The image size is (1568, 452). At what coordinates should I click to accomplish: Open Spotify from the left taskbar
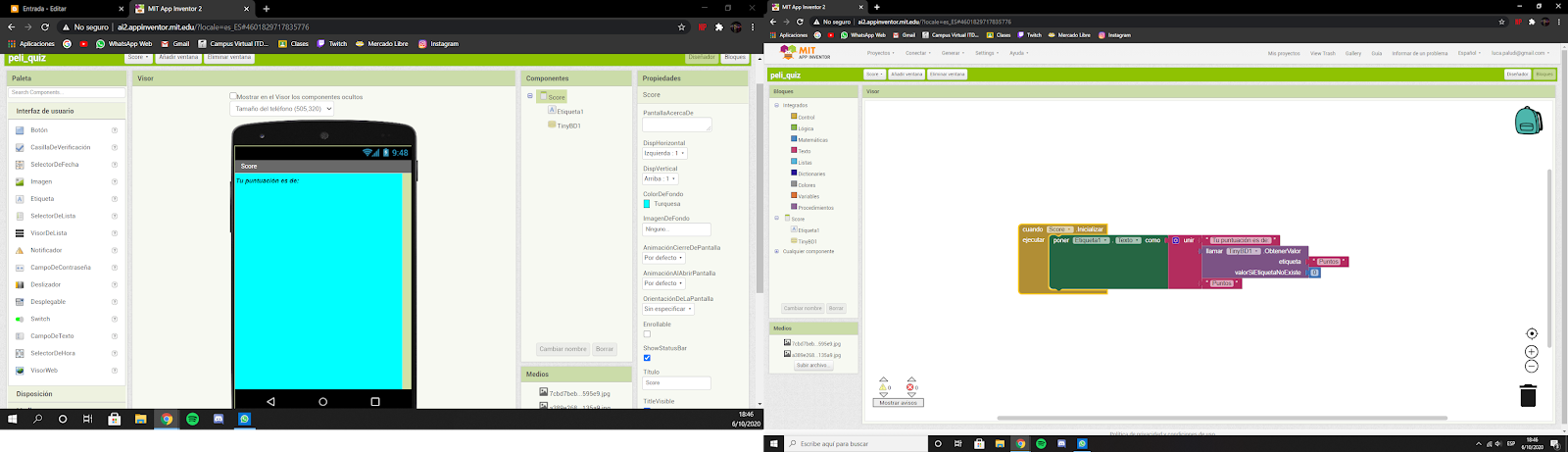(192, 419)
